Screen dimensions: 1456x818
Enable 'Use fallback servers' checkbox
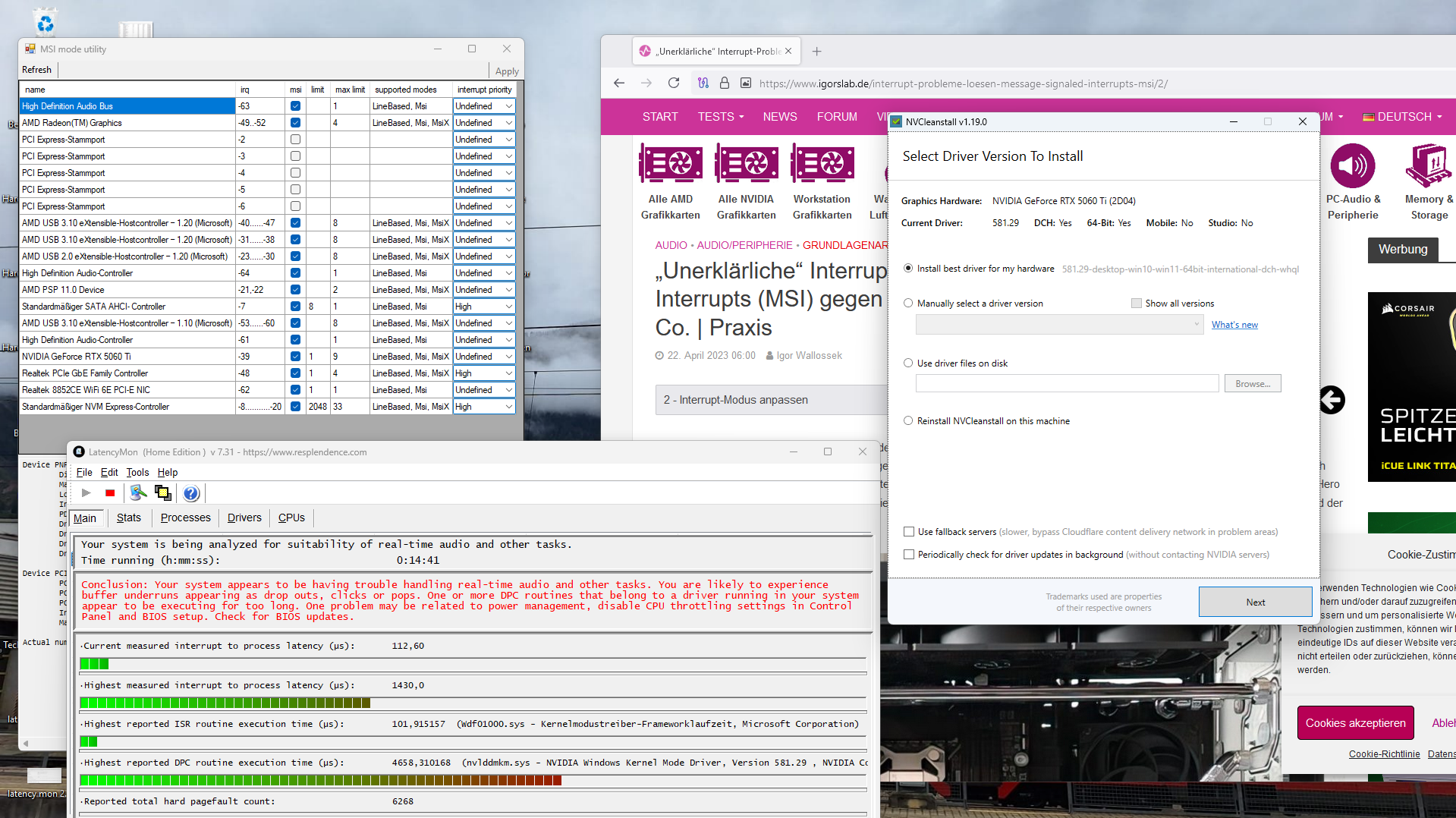point(909,532)
